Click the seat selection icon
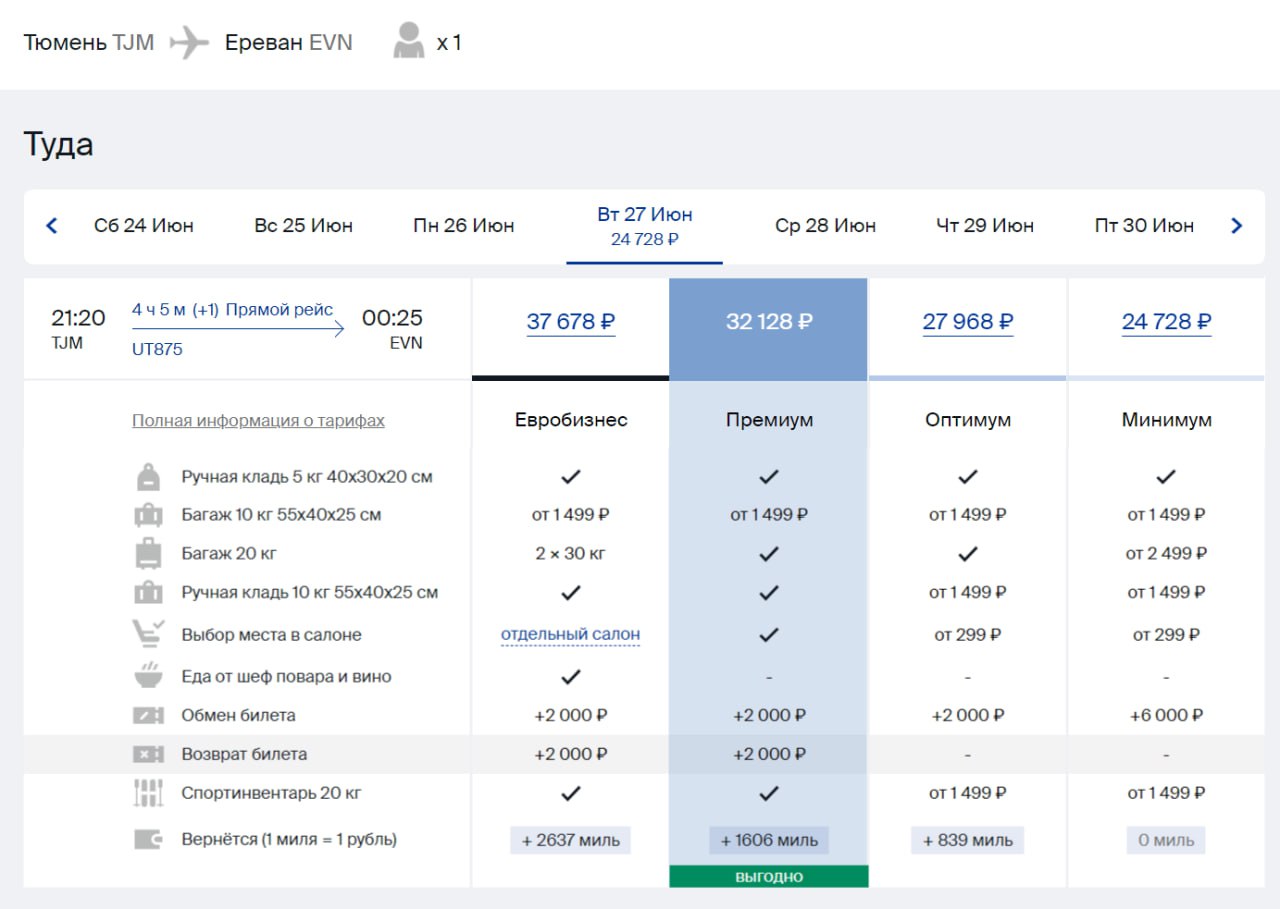This screenshot has height=909, width=1280. (148, 634)
